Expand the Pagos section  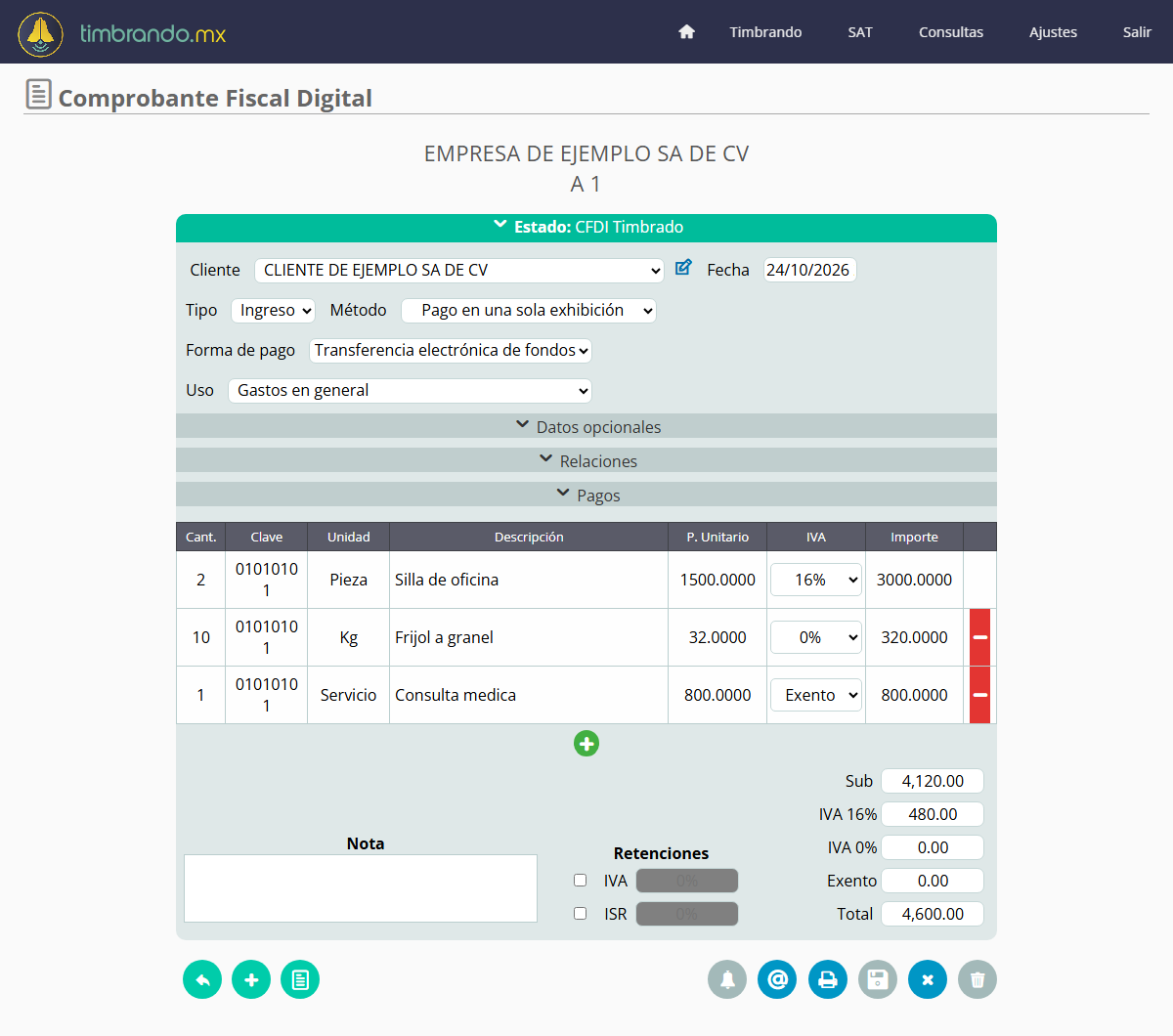(x=586, y=495)
